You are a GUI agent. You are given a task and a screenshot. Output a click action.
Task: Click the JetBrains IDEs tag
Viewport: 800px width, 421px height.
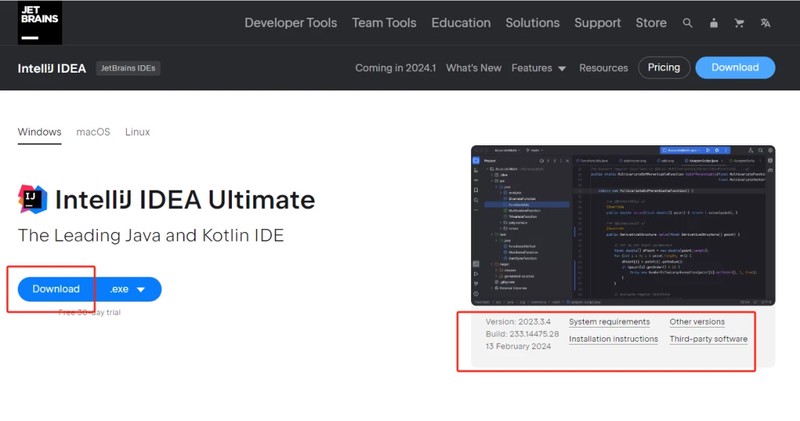click(128, 68)
